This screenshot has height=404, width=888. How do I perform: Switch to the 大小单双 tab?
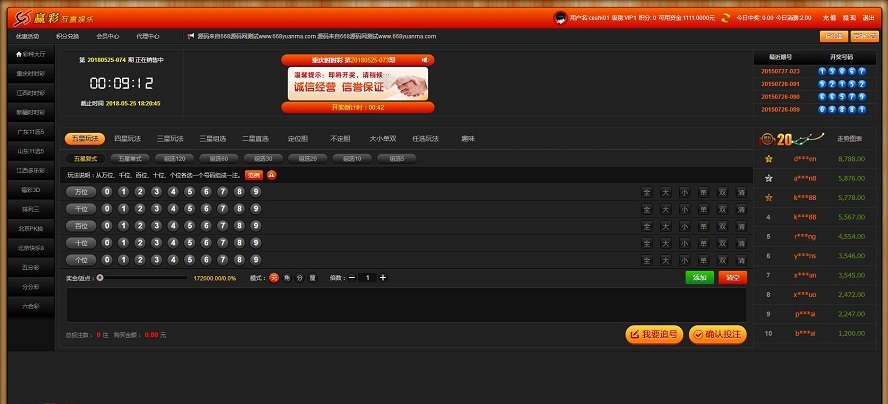(x=384, y=138)
